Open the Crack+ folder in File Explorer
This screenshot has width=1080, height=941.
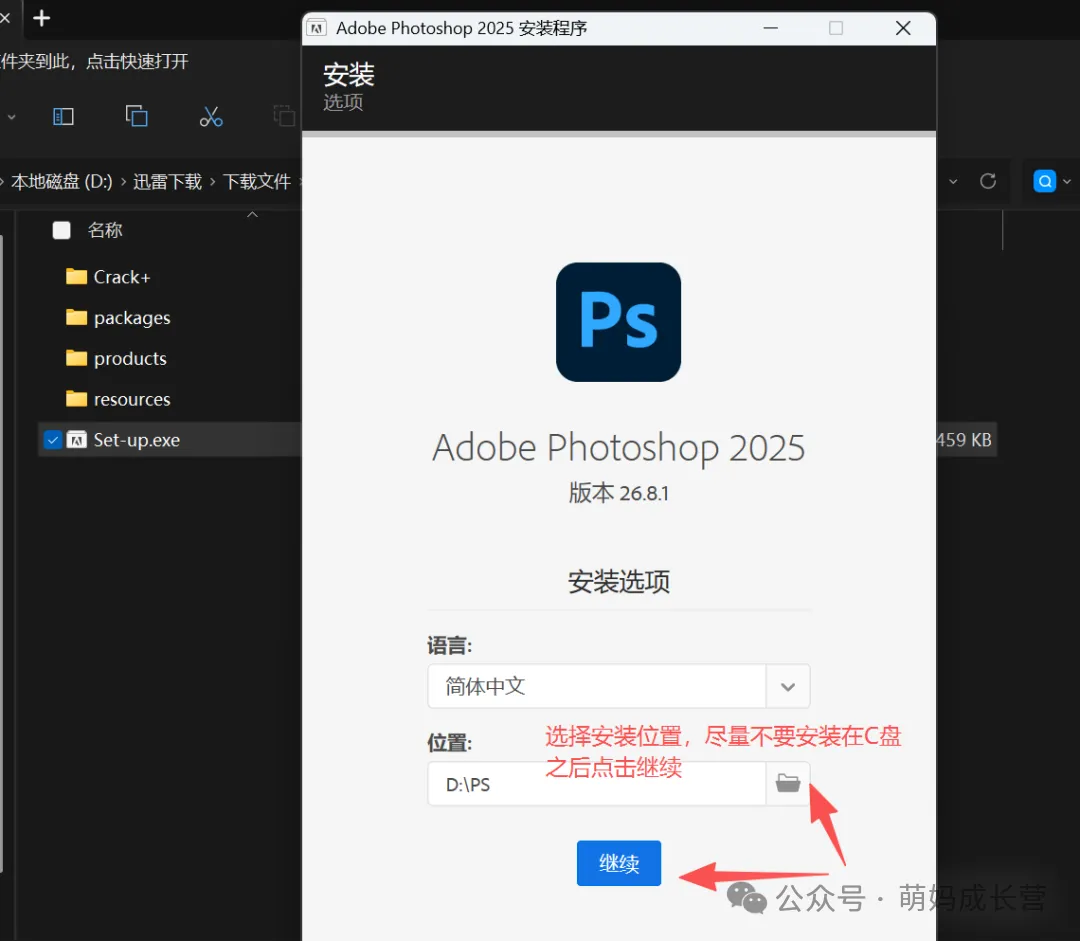122,277
